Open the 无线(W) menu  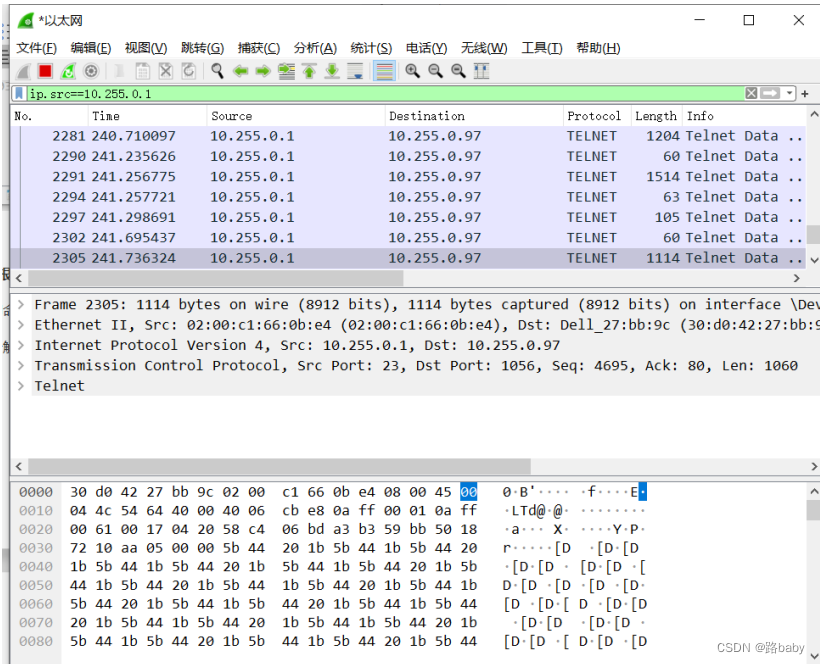484,48
